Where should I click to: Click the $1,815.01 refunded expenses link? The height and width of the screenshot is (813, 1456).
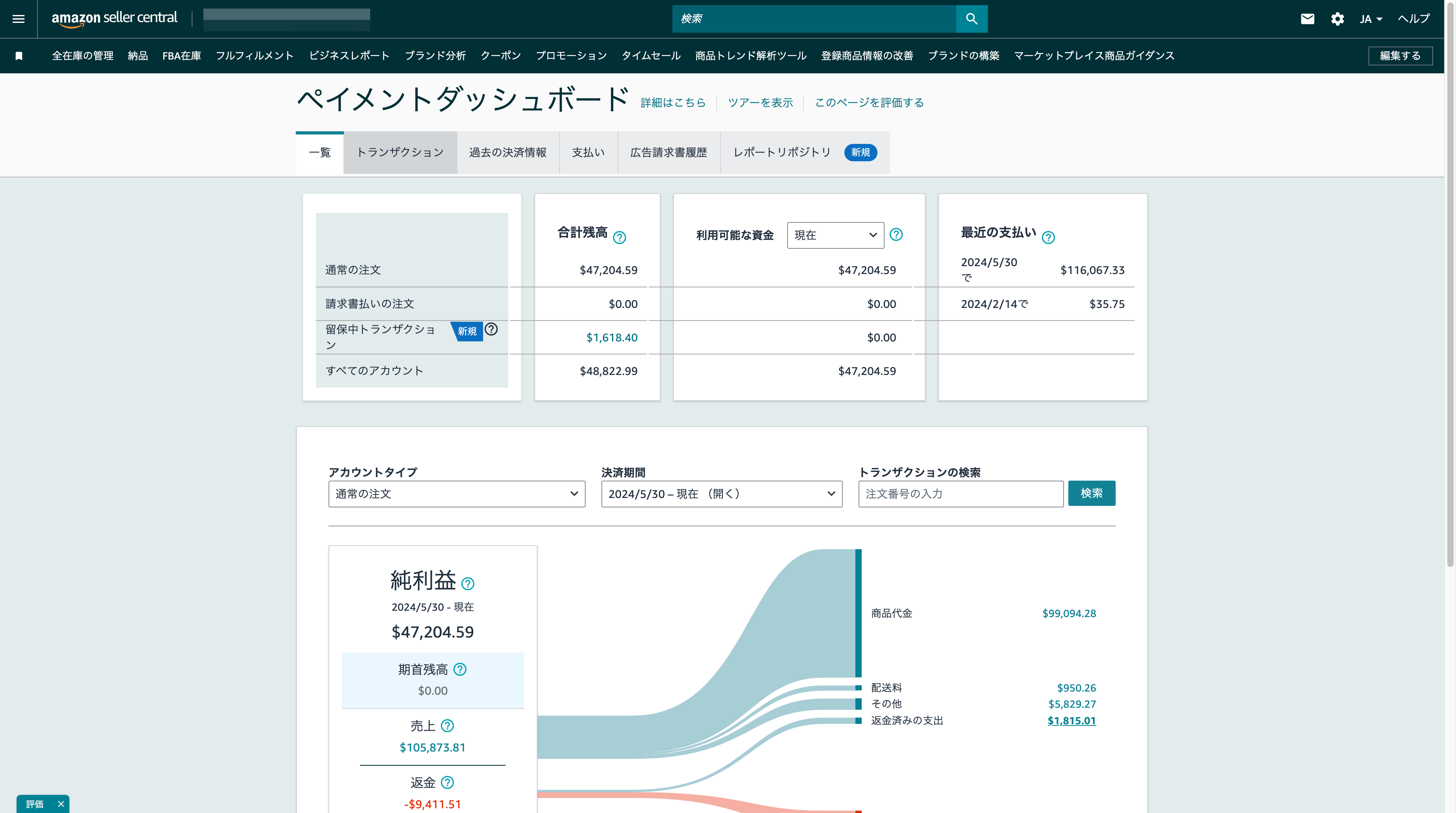click(1071, 721)
